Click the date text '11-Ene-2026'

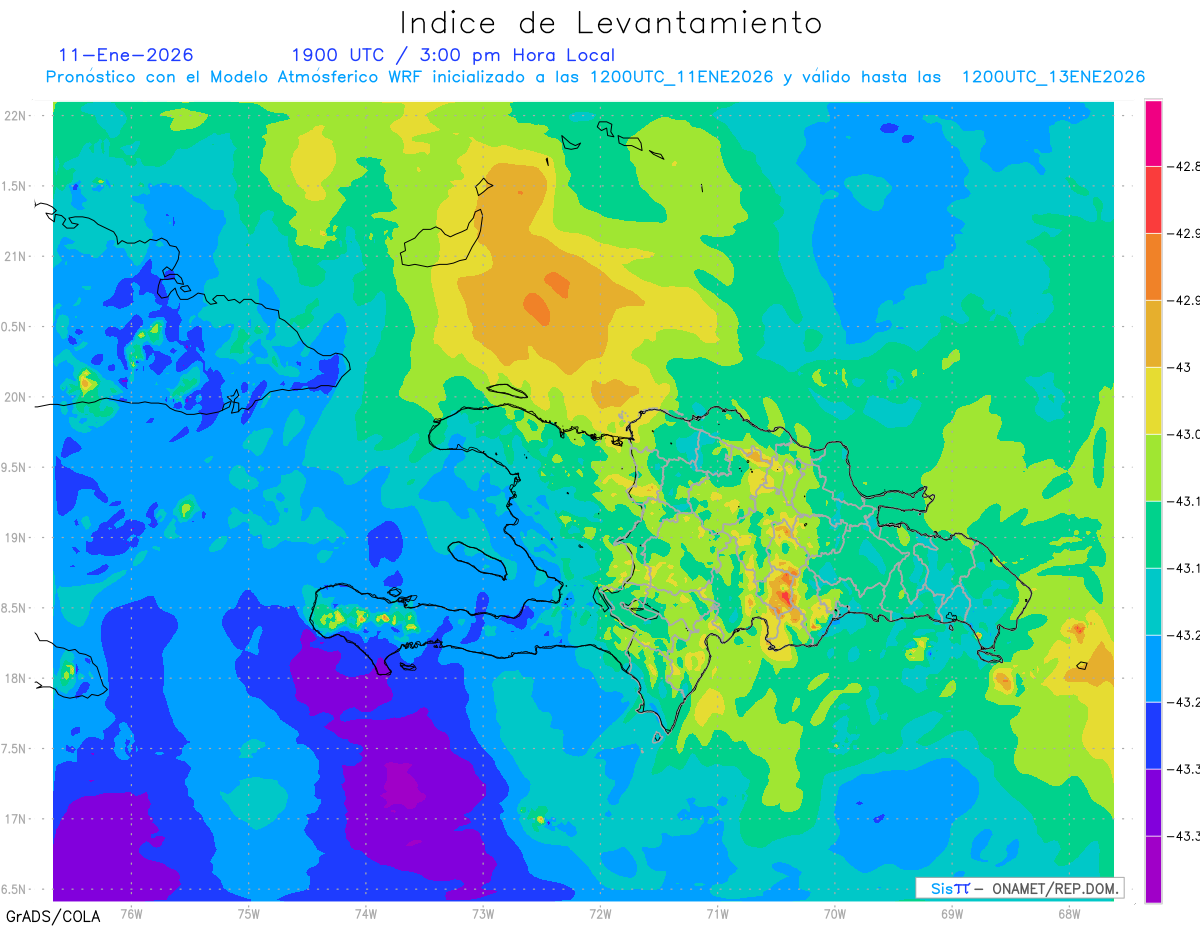126,55
